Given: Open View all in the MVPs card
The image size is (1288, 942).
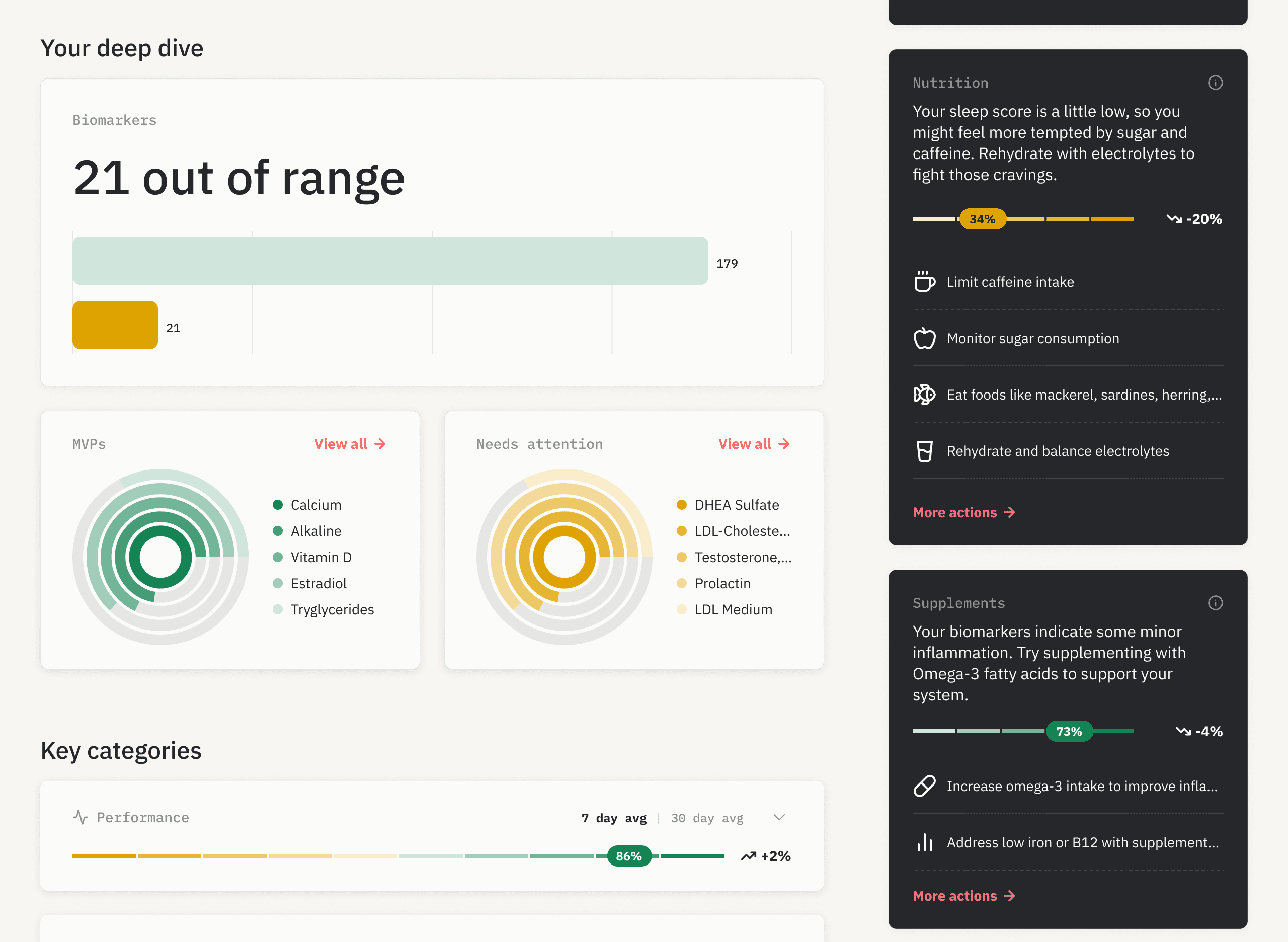Looking at the screenshot, I should click(350, 444).
